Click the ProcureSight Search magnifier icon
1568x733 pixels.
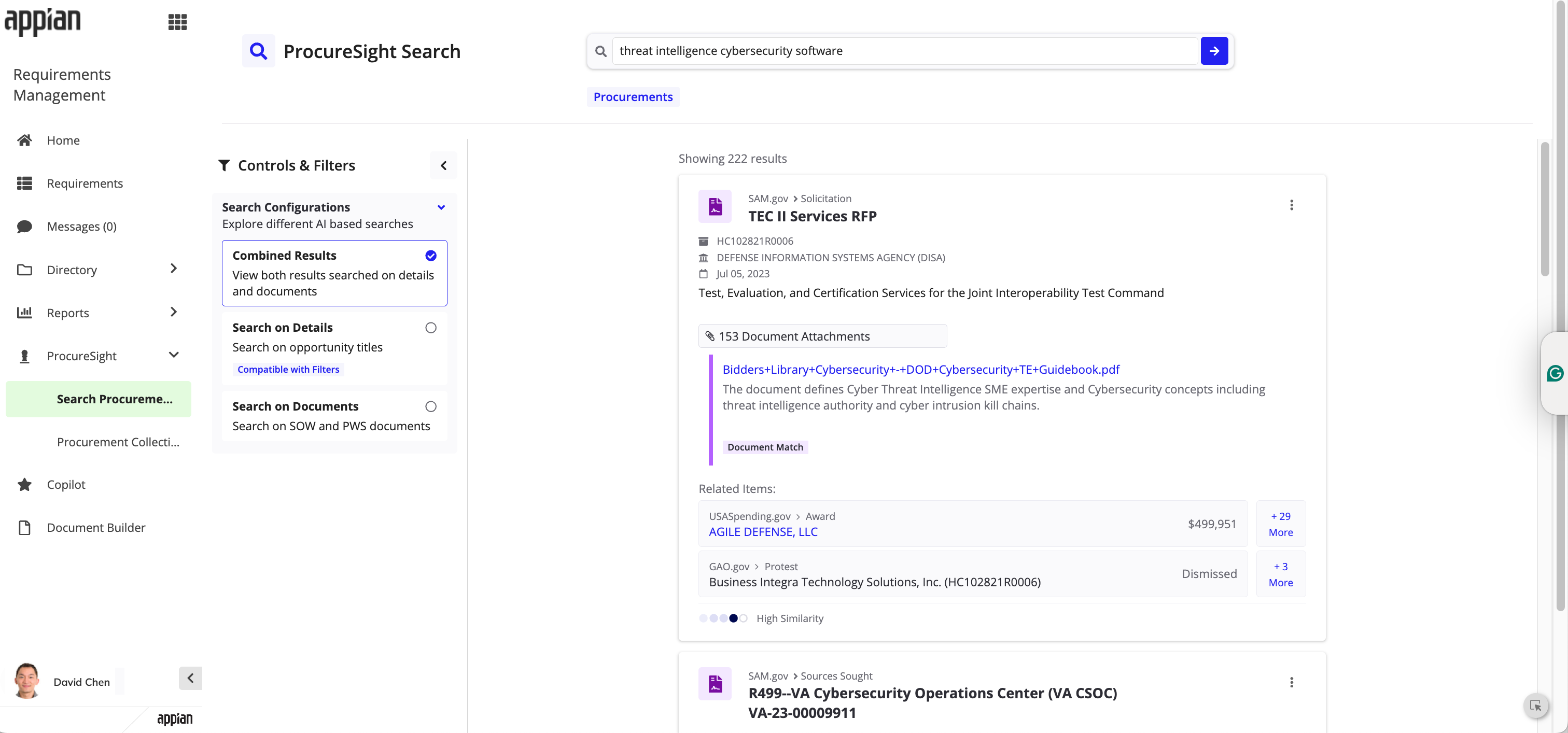point(258,51)
